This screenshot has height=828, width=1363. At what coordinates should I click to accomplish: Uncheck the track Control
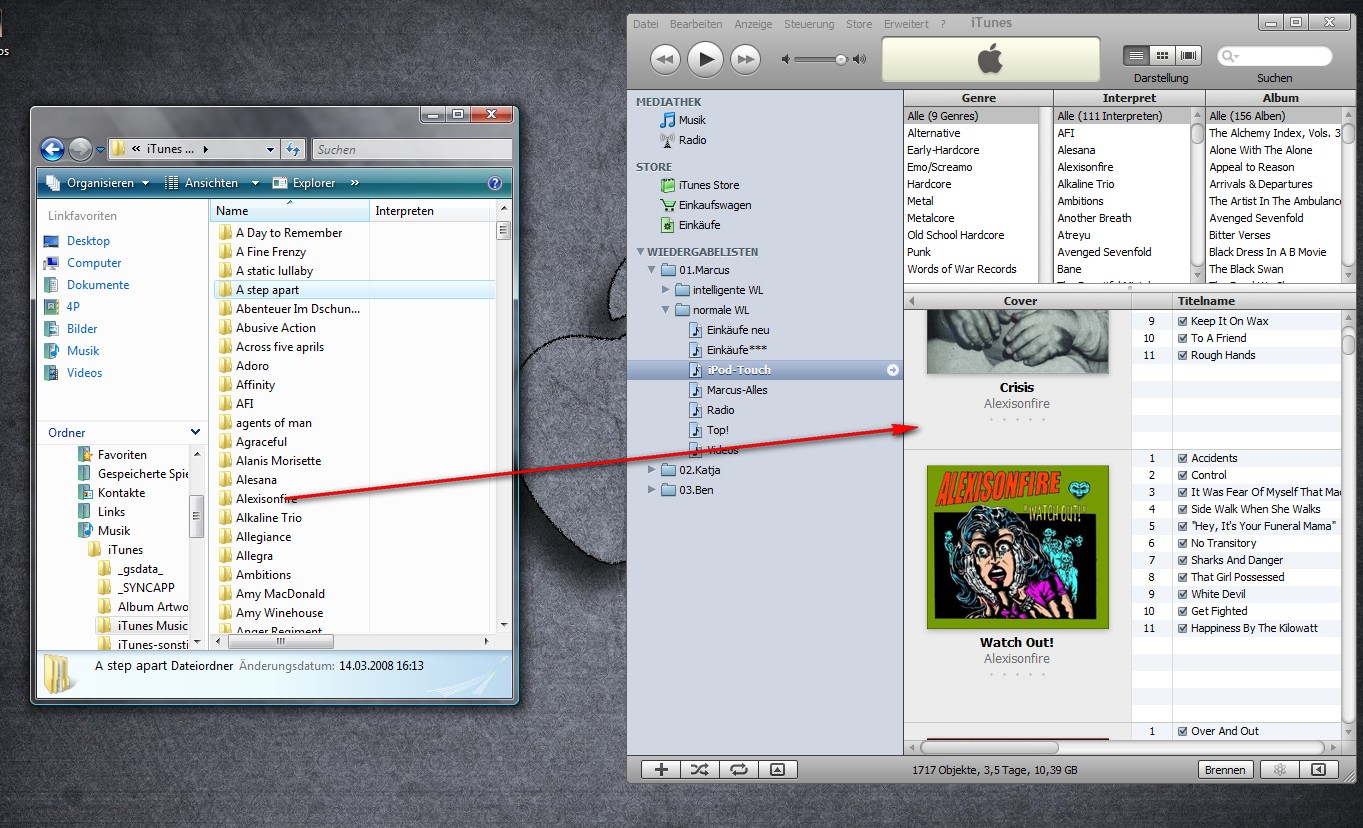point(1183,475)
